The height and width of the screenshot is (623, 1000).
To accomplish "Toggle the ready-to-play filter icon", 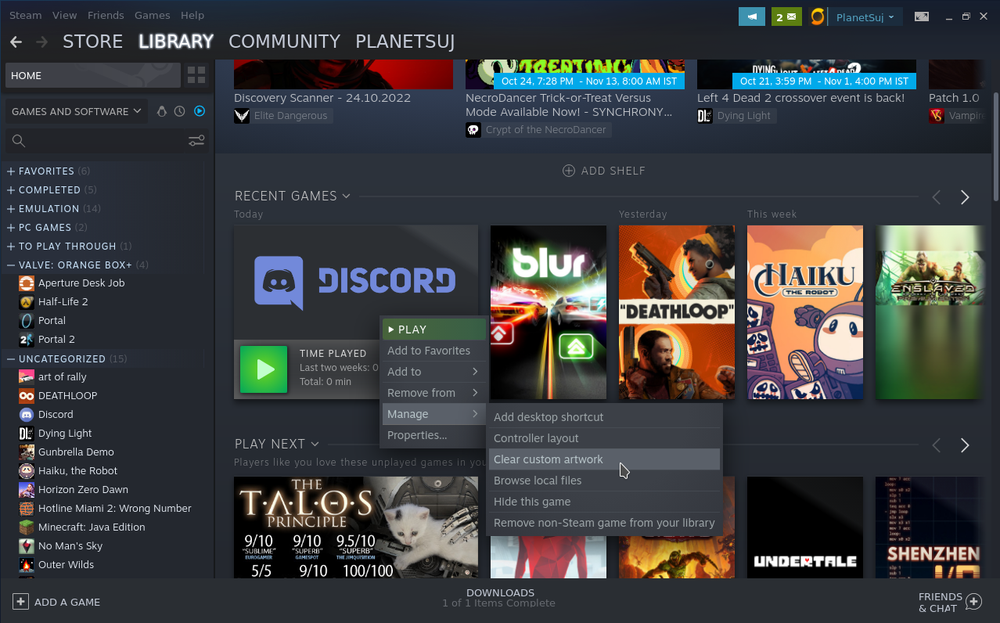I will (x=200, y=111).
